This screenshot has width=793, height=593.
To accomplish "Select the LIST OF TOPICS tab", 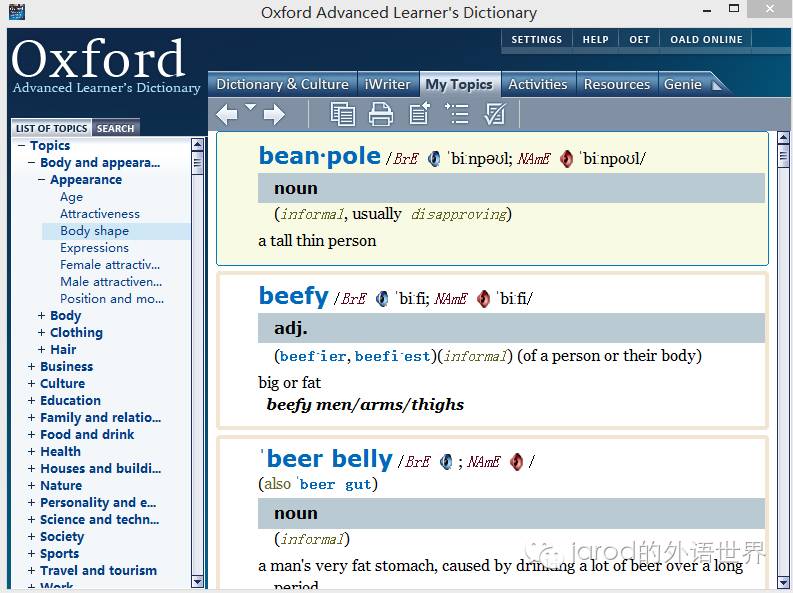I will pos(52,128).
